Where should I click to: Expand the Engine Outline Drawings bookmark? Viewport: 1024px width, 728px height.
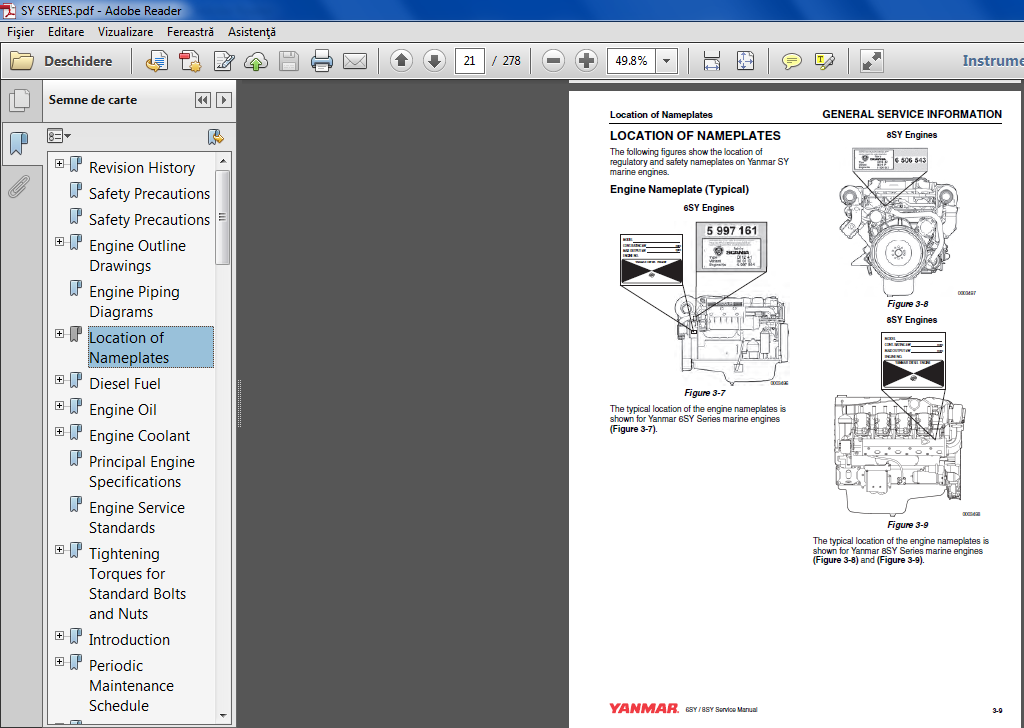[x=59, y=242]
